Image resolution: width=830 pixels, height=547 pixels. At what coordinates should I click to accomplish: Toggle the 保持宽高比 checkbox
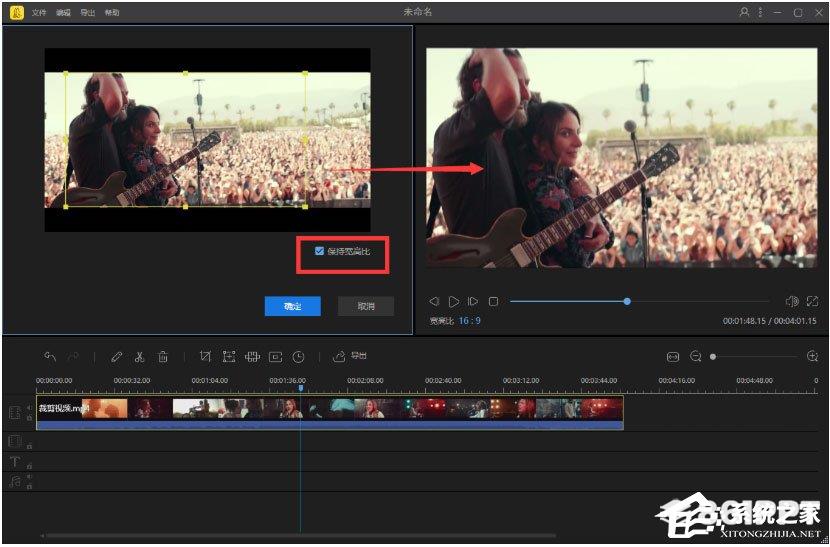tap(319, 251)
